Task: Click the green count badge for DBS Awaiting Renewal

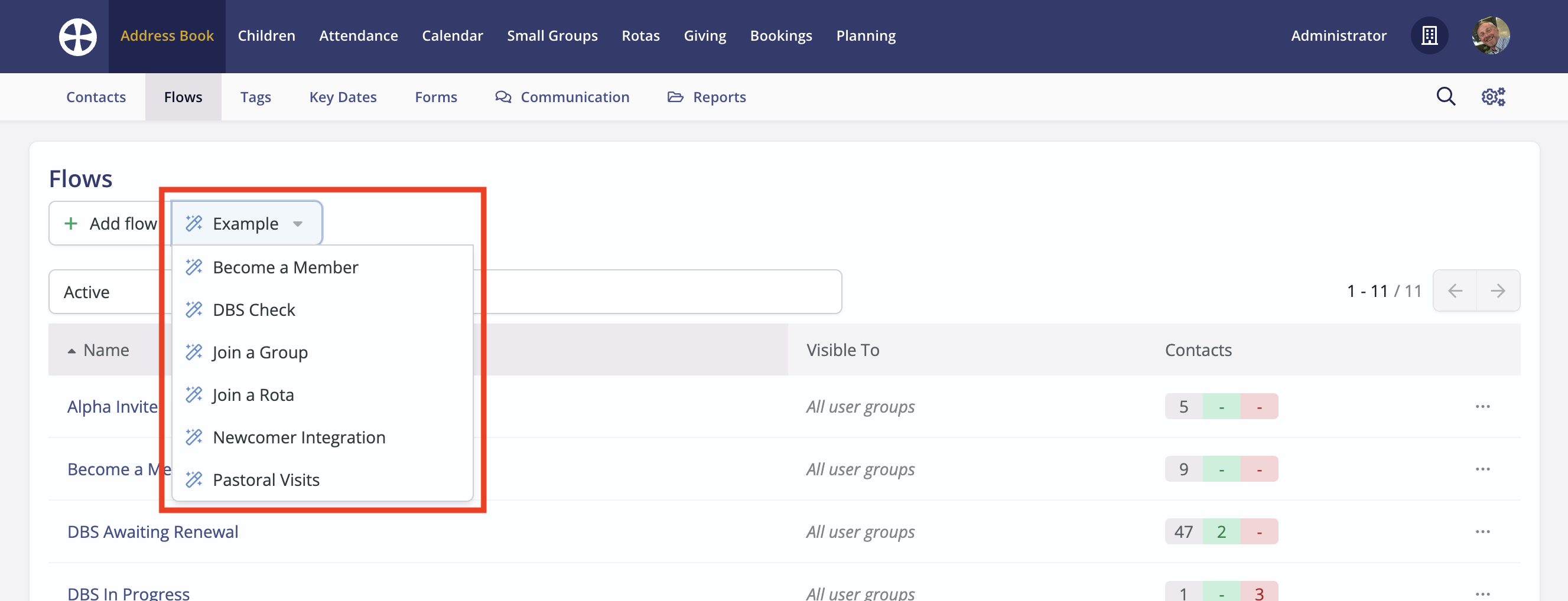Action: [1221, 530]
